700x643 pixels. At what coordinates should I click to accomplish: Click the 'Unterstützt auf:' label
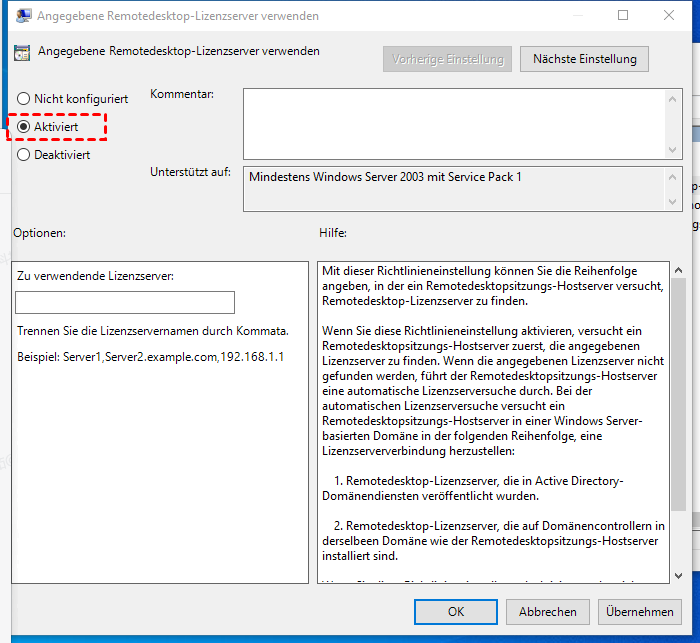click(191, 172)
